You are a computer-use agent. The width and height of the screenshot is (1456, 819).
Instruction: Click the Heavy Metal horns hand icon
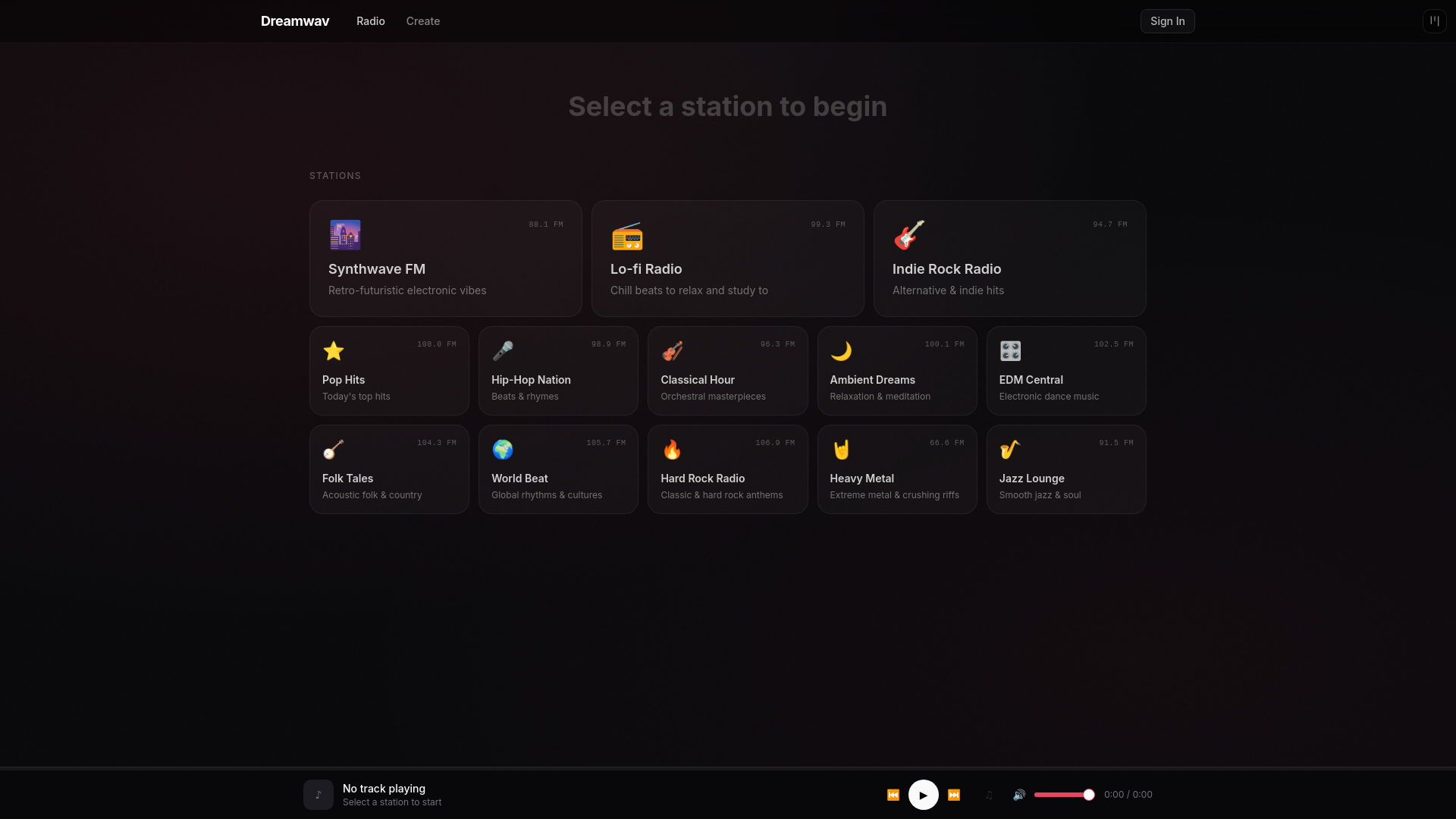tap(841, 450)
